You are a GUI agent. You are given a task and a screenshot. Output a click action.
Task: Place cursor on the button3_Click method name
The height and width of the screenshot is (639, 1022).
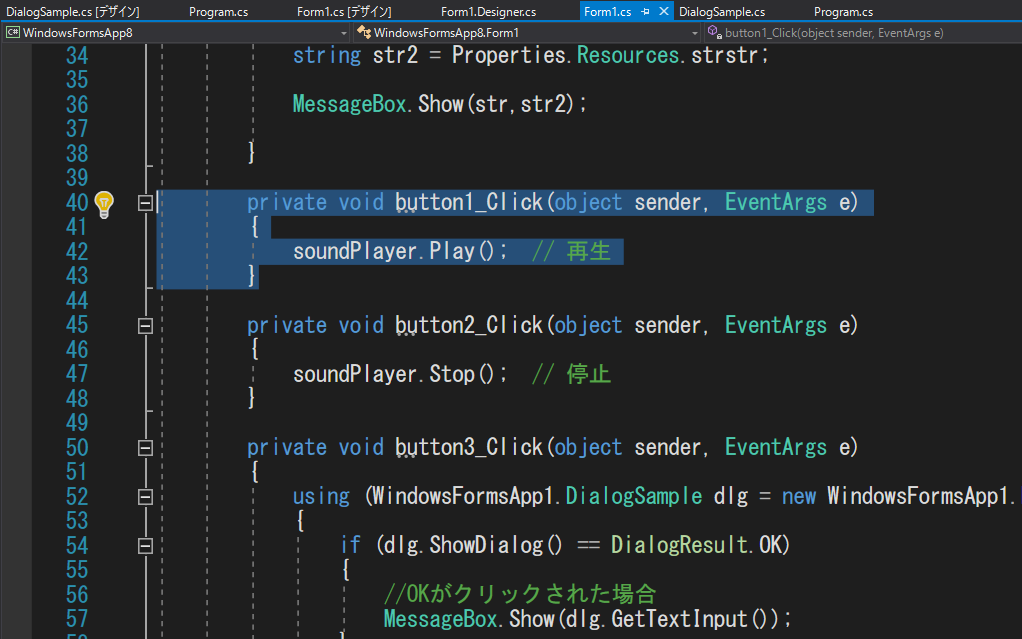469,447
